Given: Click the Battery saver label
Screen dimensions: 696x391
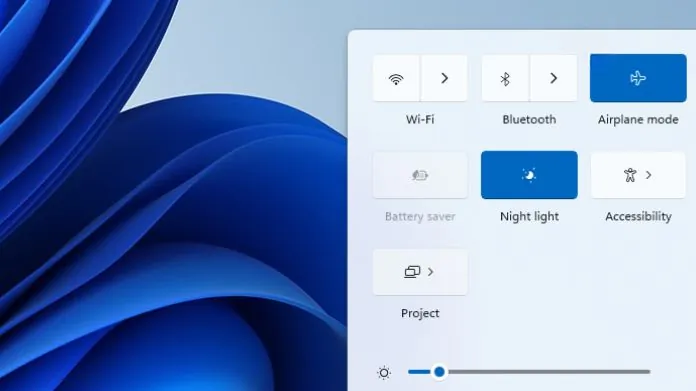Looking at the screenshot, I should click(420, 217).
